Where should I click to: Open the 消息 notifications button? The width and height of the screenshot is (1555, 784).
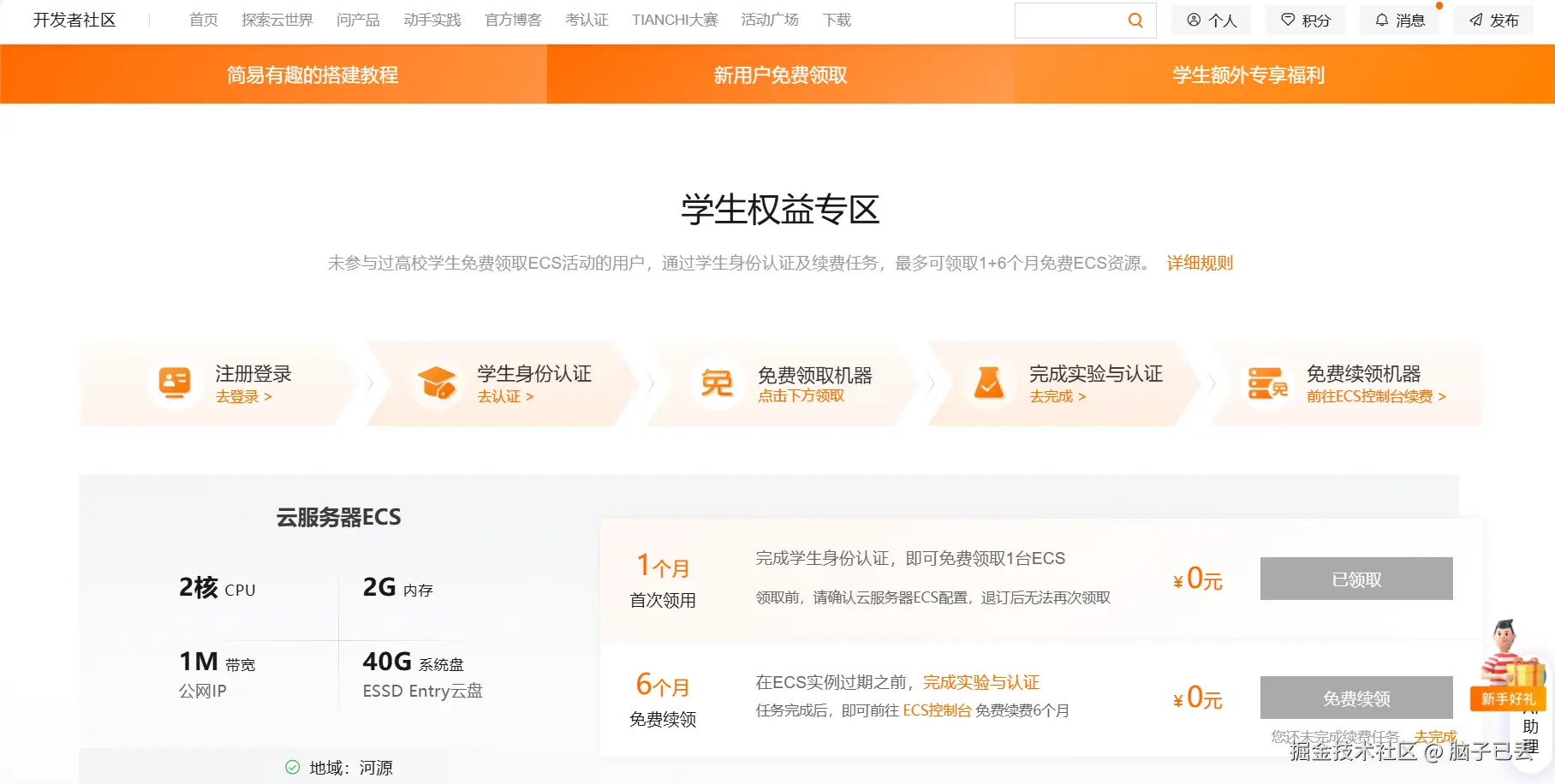(x=1400, y=21)
